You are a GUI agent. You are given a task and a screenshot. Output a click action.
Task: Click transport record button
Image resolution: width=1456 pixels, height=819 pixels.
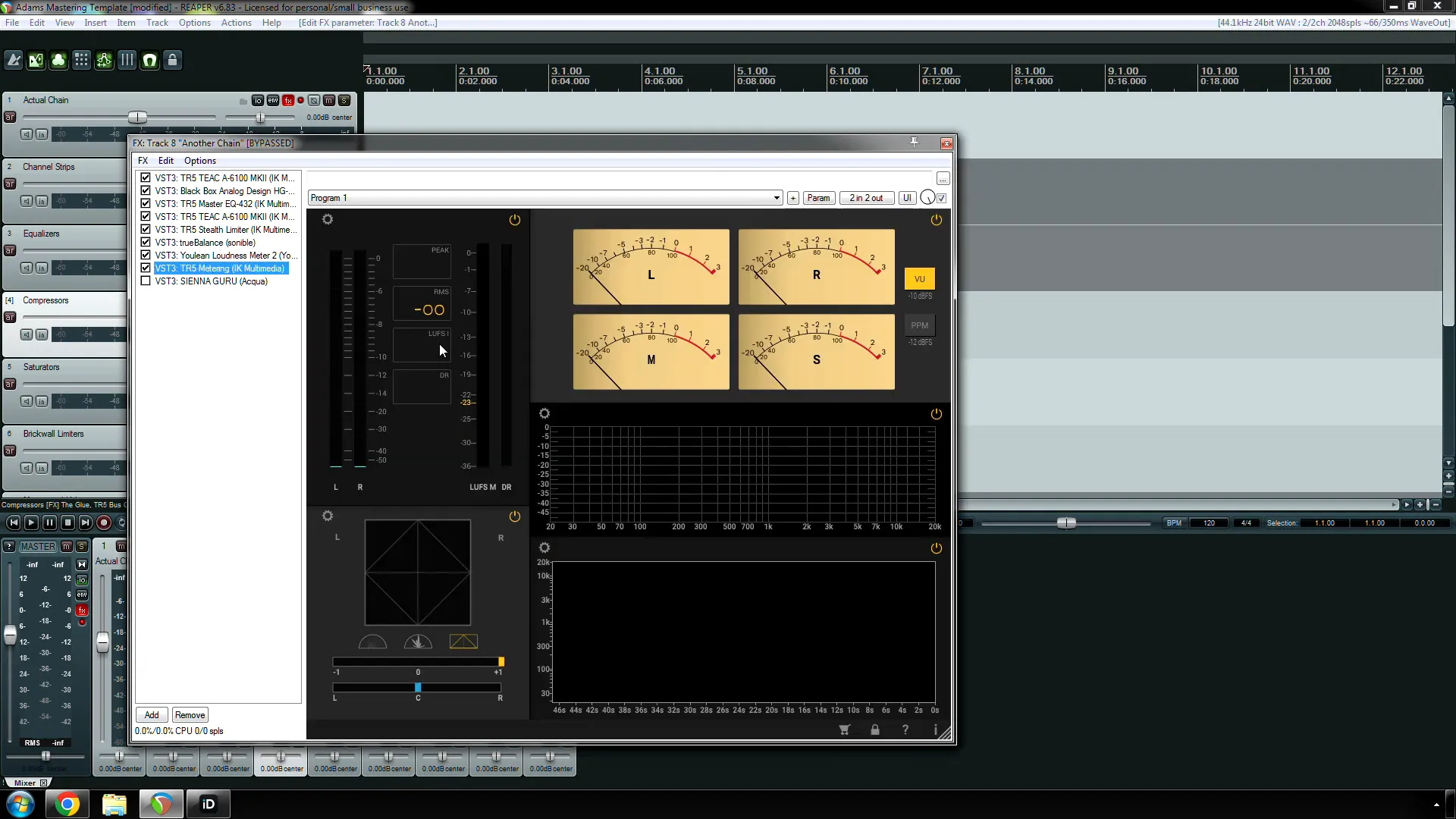click(x=104, y=522)
